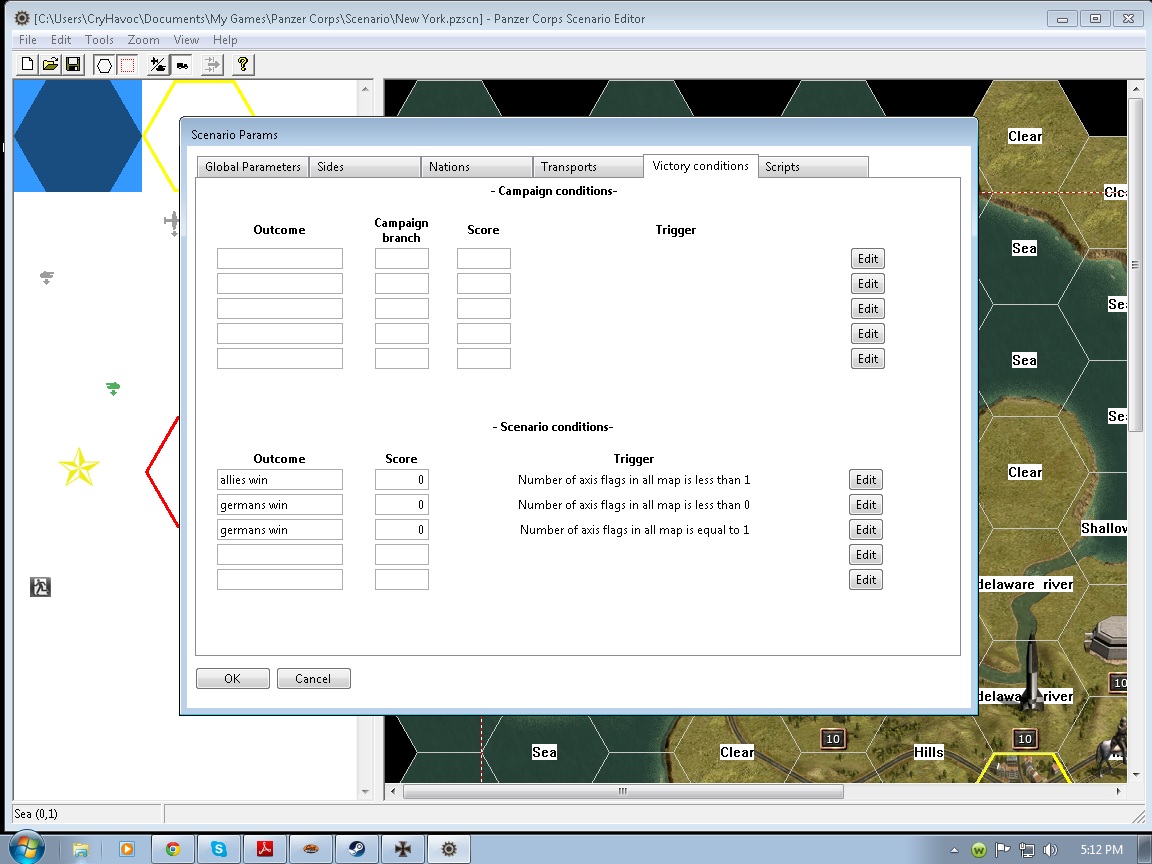Click the score field for allies win
The height and width of the screenshot is (864, 1152).
coord(402,480)
